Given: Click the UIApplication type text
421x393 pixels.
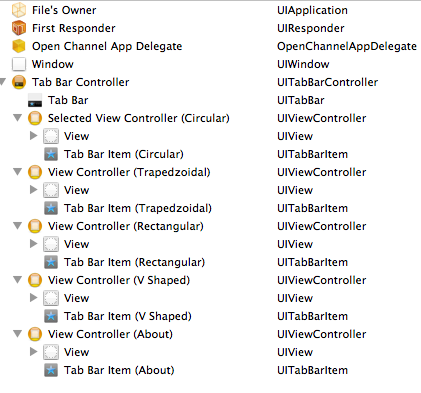Looking at the screenshot, I should [312, 10].
